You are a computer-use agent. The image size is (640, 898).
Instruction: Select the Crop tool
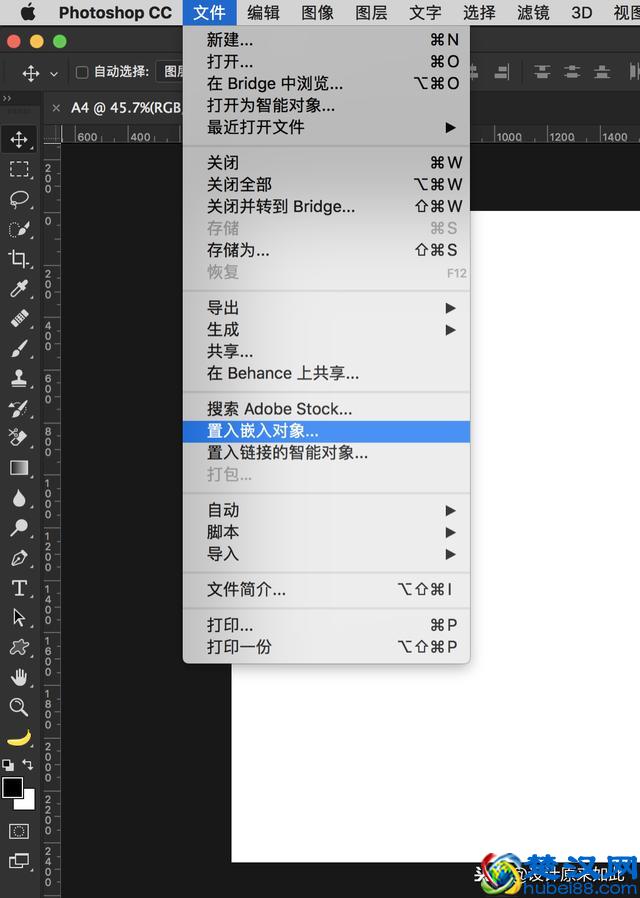pyautogui.click(x=19, y=259)
